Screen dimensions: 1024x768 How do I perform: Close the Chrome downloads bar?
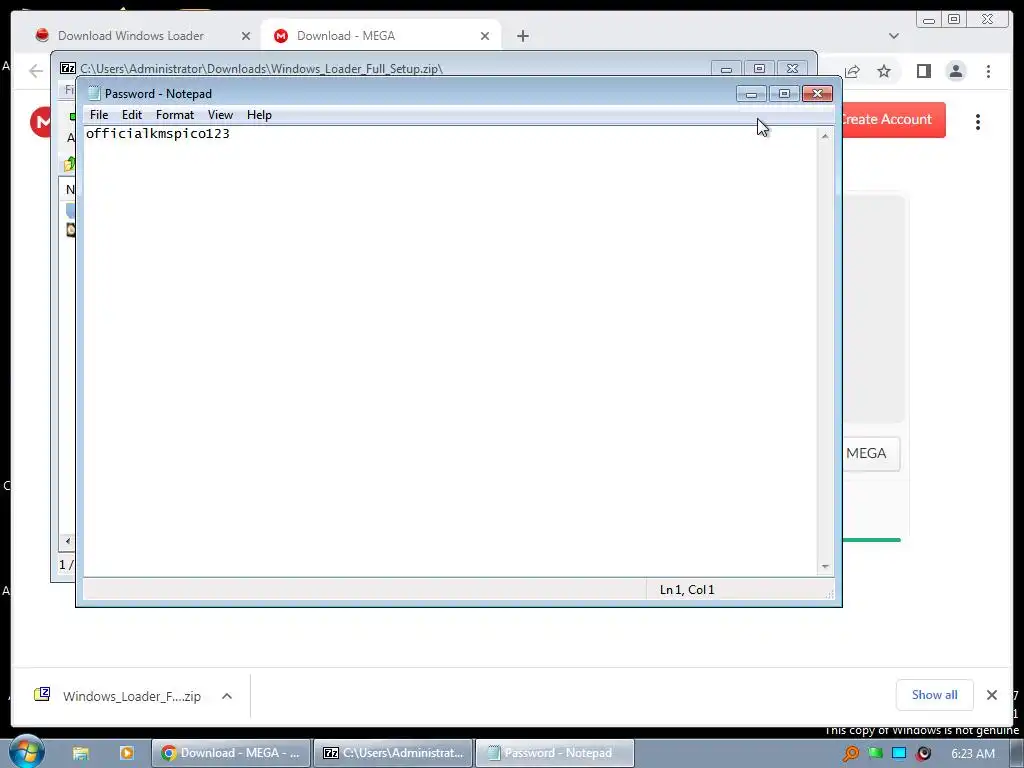[x=991, y=695]
